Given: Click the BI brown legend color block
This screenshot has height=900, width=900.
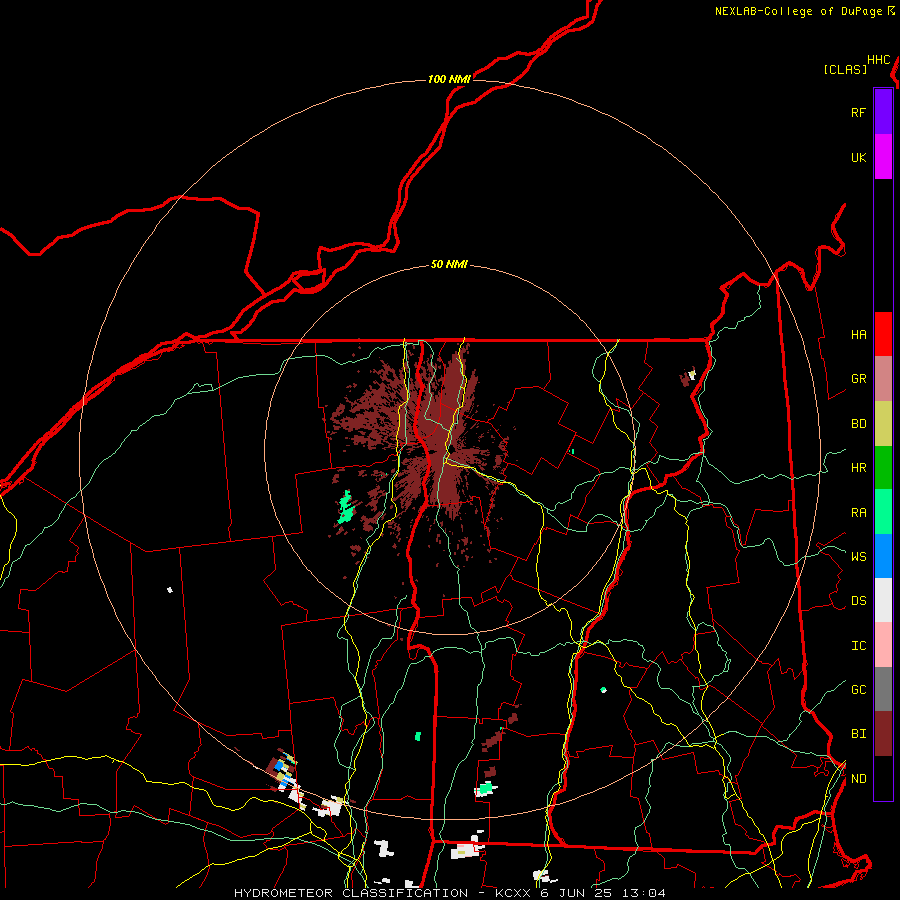Looking at the screenshot, I should click(883, 734).
